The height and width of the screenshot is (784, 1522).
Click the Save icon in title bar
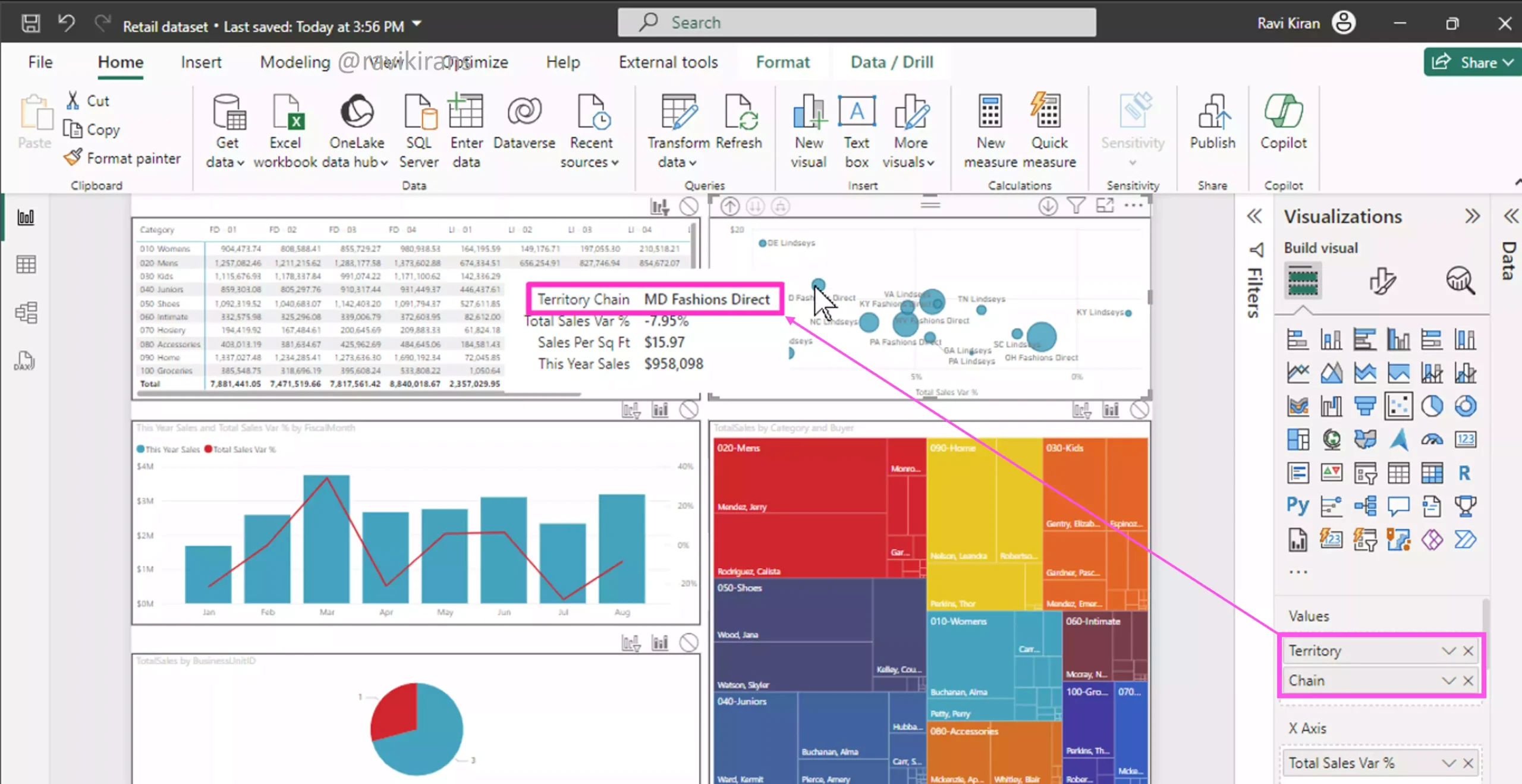click(30, 24)
